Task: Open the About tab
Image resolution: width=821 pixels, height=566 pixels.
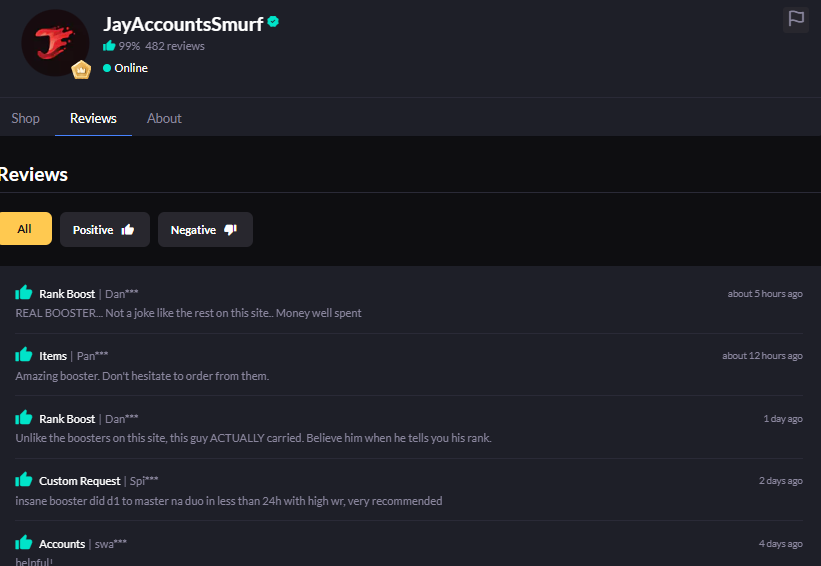Action: click(164, 118)
